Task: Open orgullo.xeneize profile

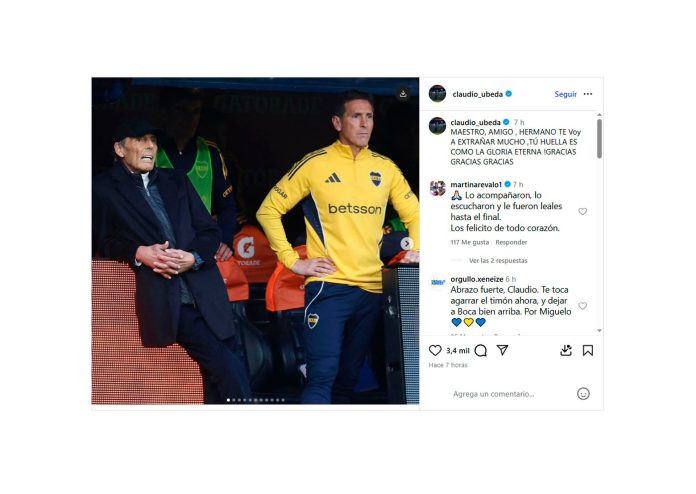Action: [x=477, y=279]
